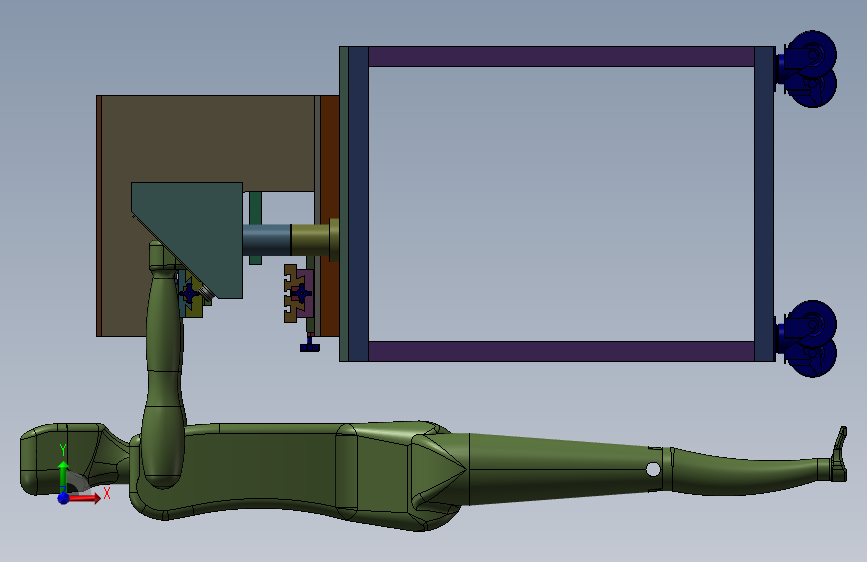The image size is (867, 562).
Task: Select the lower right caster wheel
Action: tap(807, 339)
